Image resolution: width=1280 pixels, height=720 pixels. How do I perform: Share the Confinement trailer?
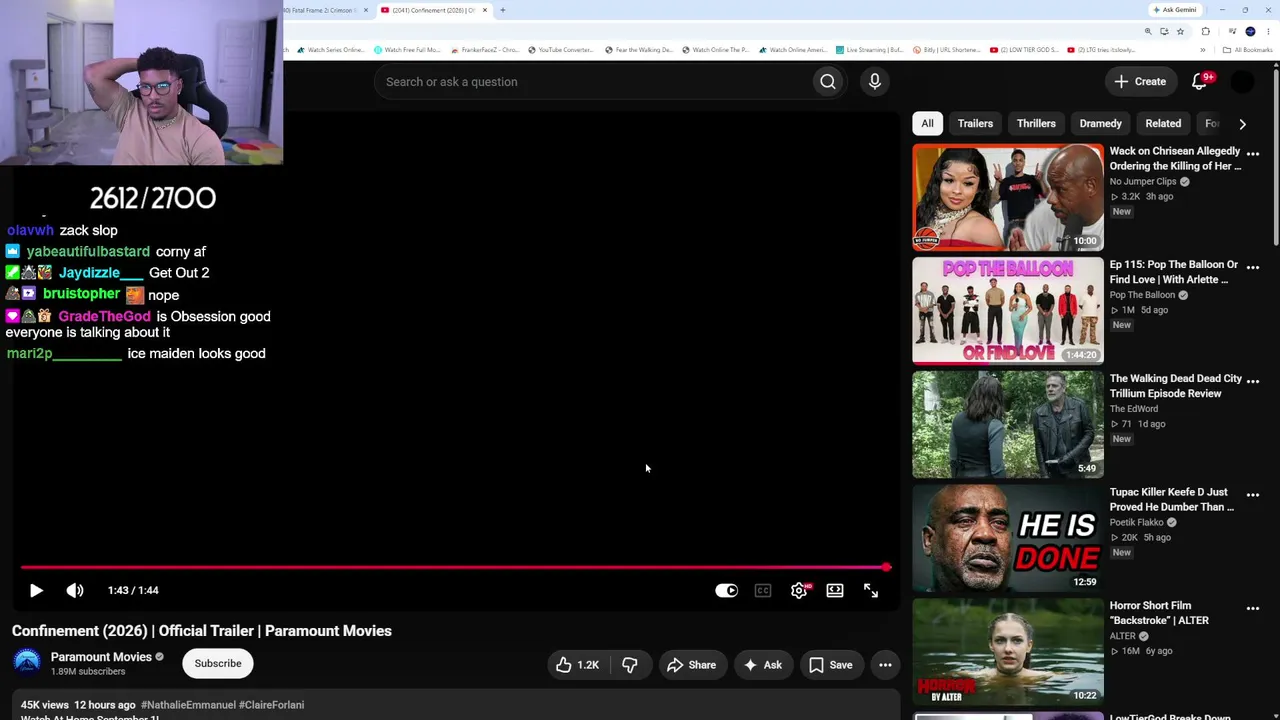click(x=691, y=665)
